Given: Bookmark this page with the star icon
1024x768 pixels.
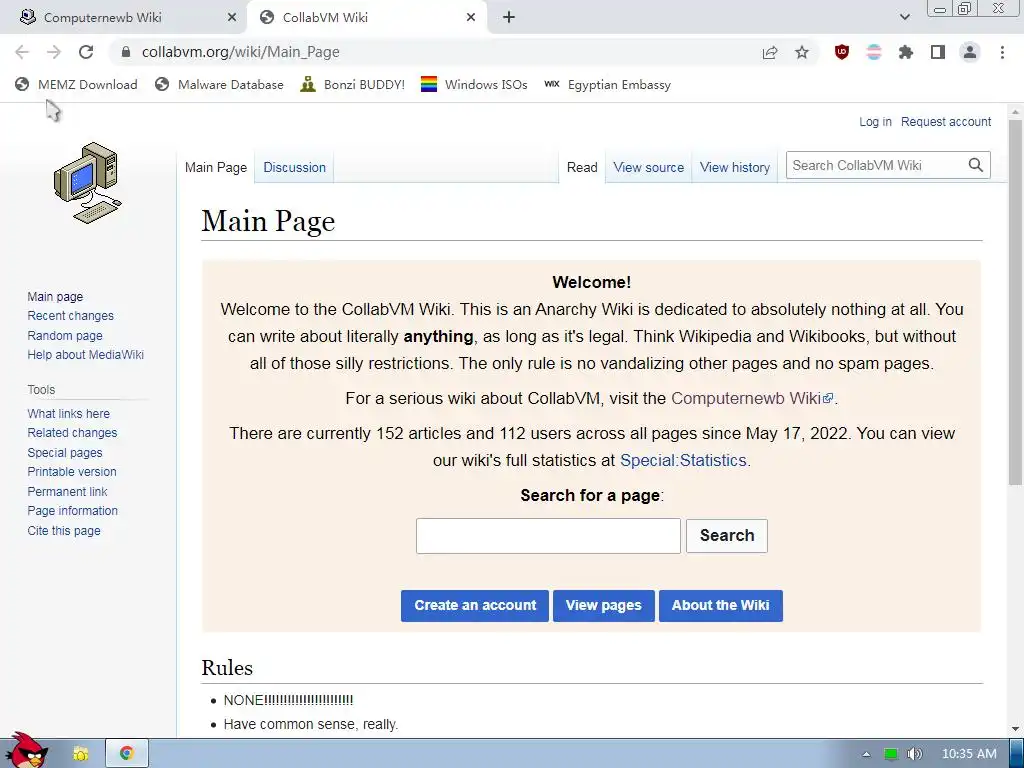Looking at the screenshot, I should (802, 52).
